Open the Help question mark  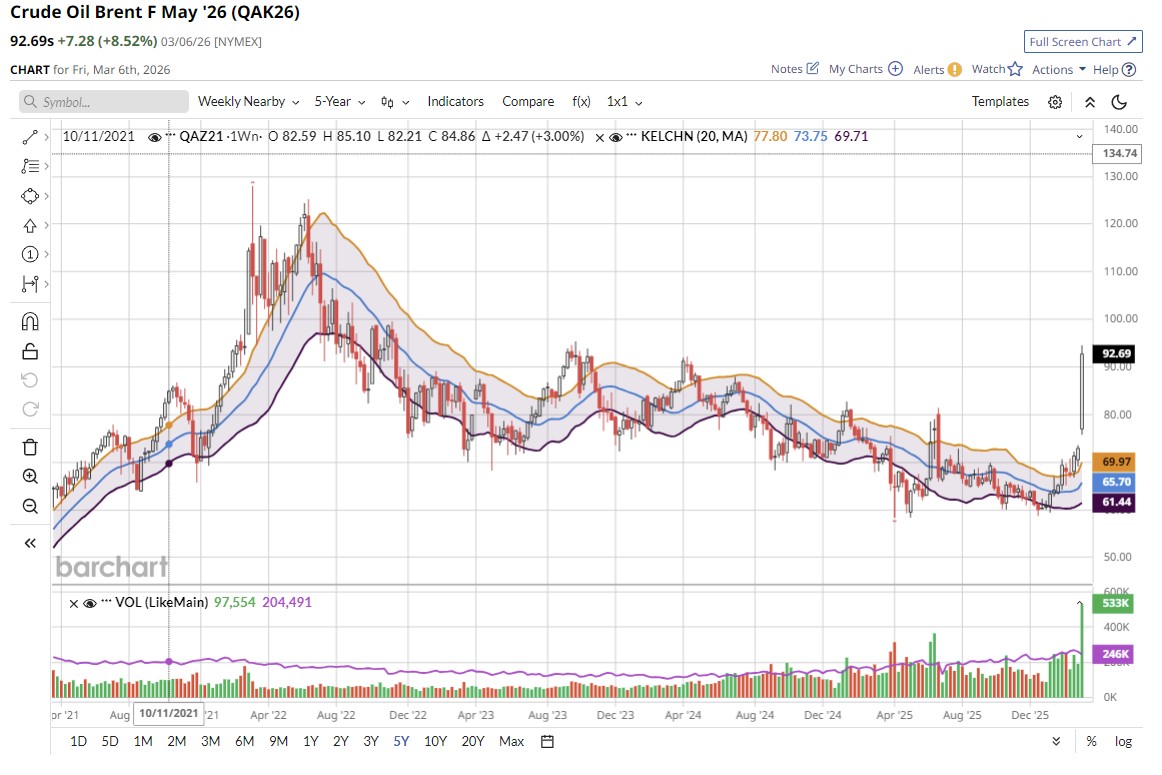[1129, 70]
